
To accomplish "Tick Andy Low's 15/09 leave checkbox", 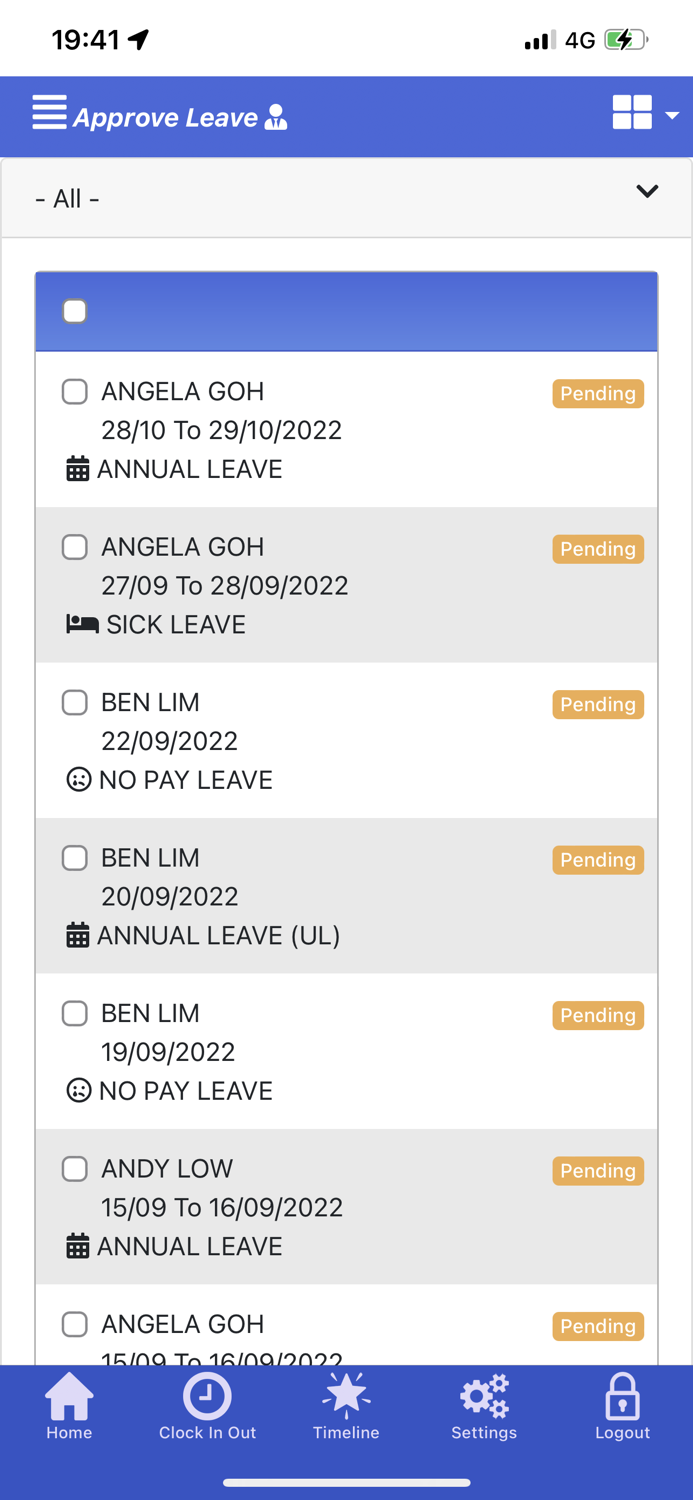I will (x=75, y=1168).
